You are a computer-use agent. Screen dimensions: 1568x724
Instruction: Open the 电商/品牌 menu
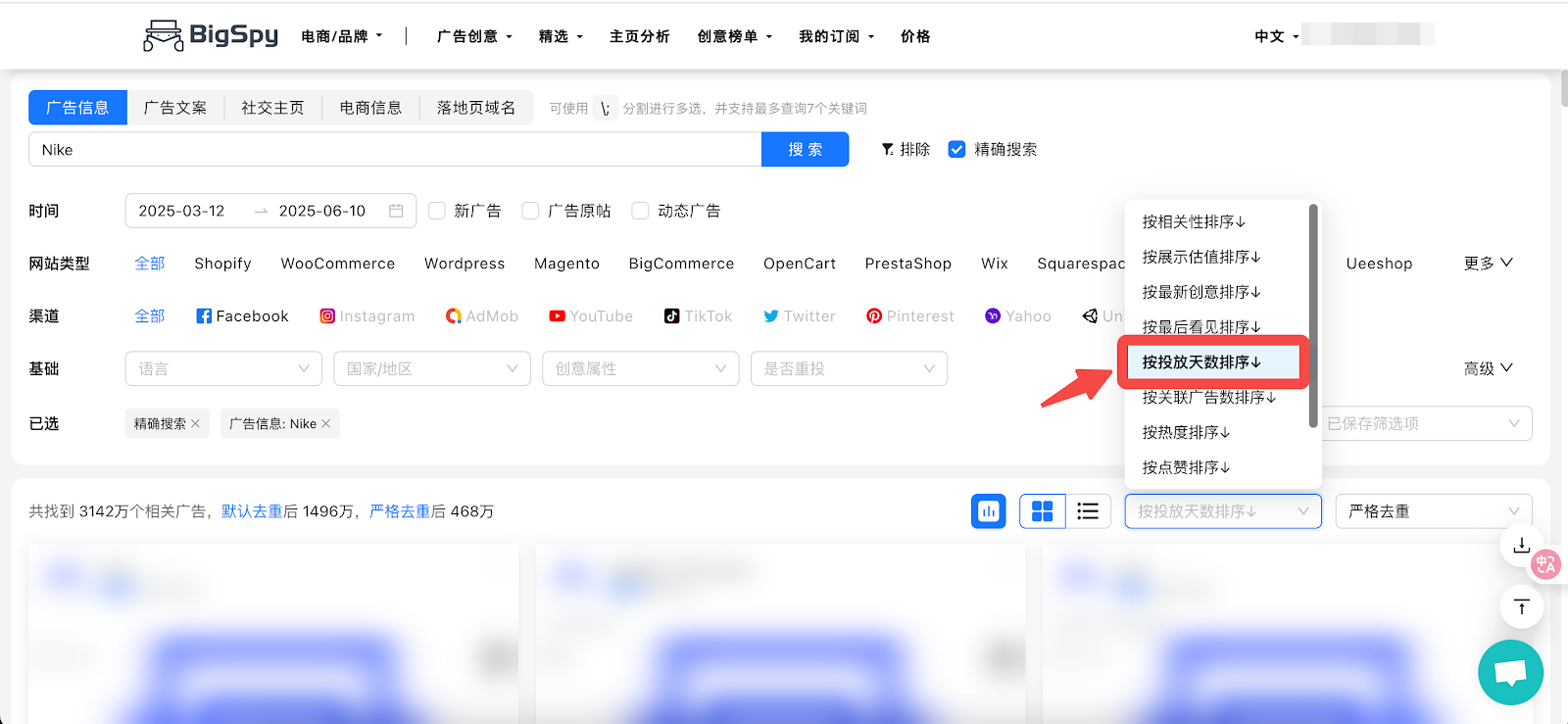[x=341, y=36]
